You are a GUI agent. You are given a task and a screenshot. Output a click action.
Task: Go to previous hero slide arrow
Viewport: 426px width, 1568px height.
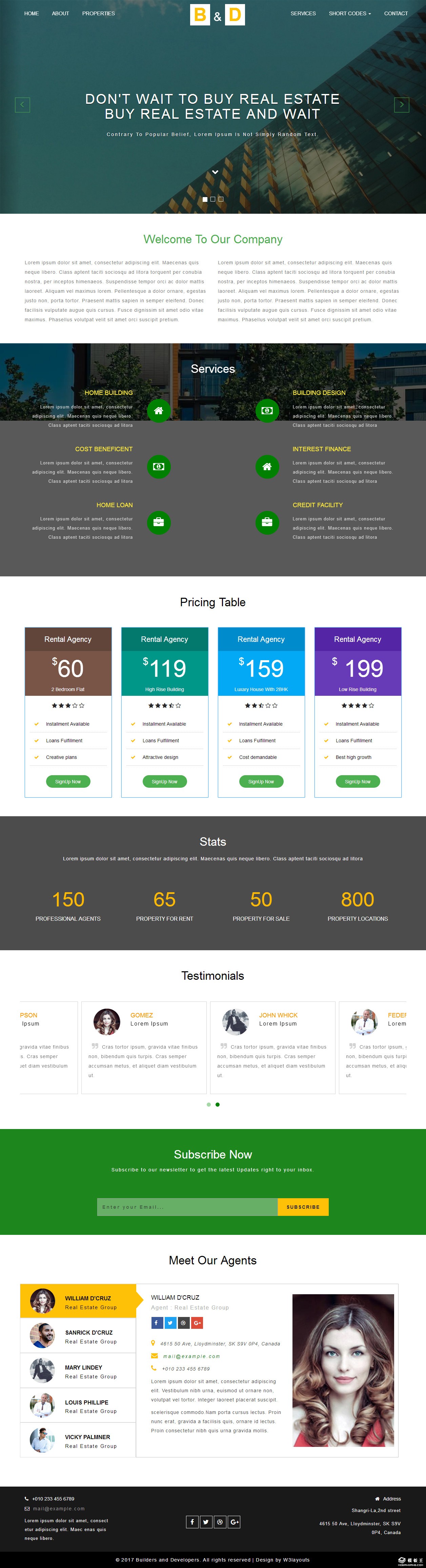point(22,105)
